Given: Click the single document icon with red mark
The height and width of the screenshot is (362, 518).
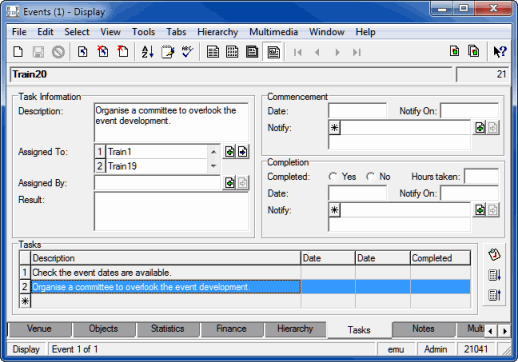Looking at the screenshot, I should click(454, 51).
